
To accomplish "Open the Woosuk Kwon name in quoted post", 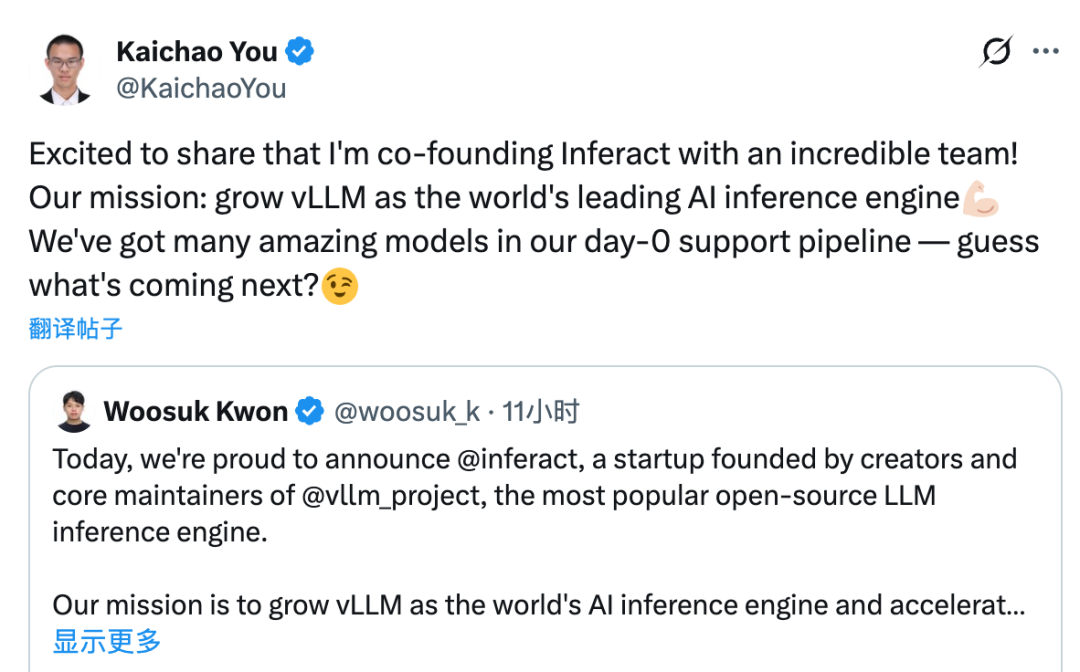I will [x=195, y=411].
